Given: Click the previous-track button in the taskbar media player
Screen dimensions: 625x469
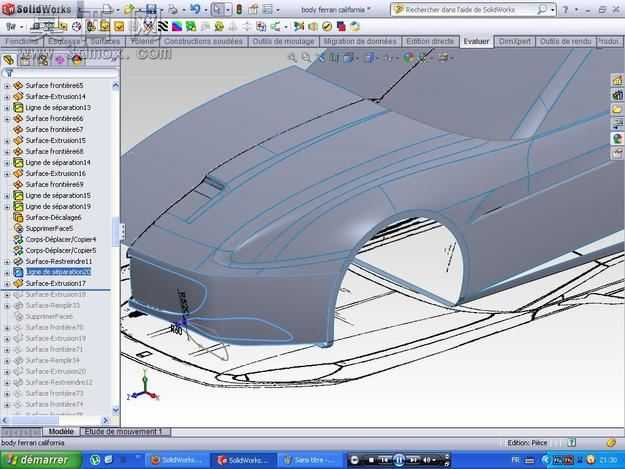Looking at the screenshot, I should pos(384,460).
